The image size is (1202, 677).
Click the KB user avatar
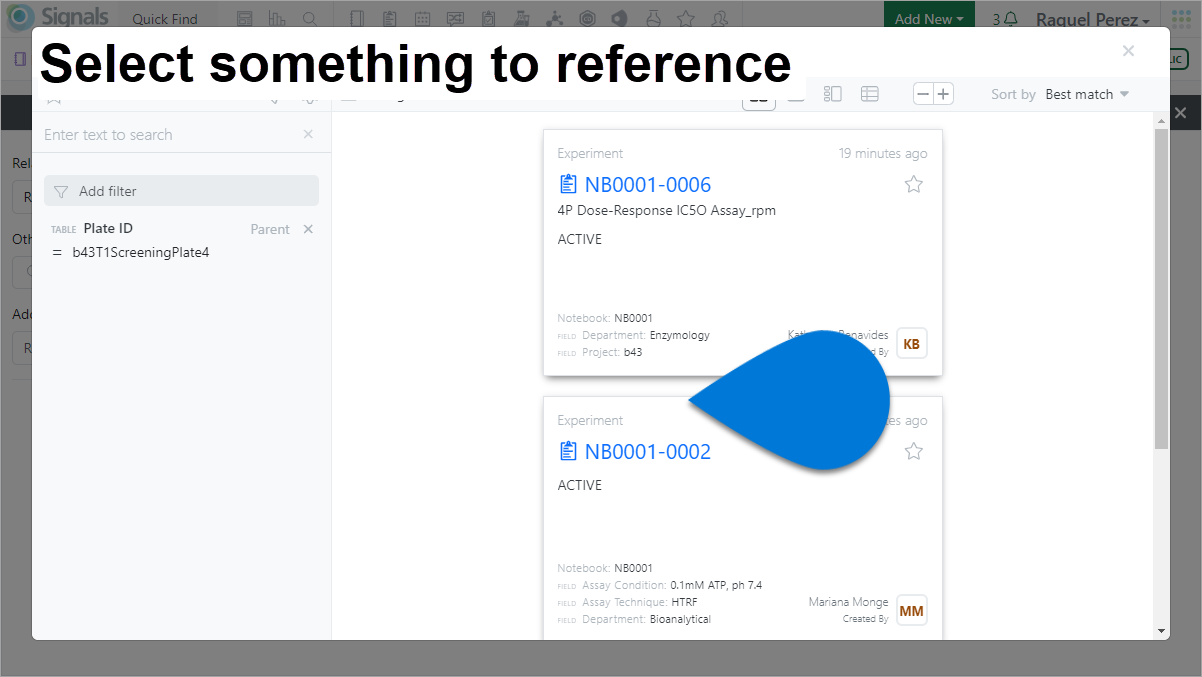point(912,343)
